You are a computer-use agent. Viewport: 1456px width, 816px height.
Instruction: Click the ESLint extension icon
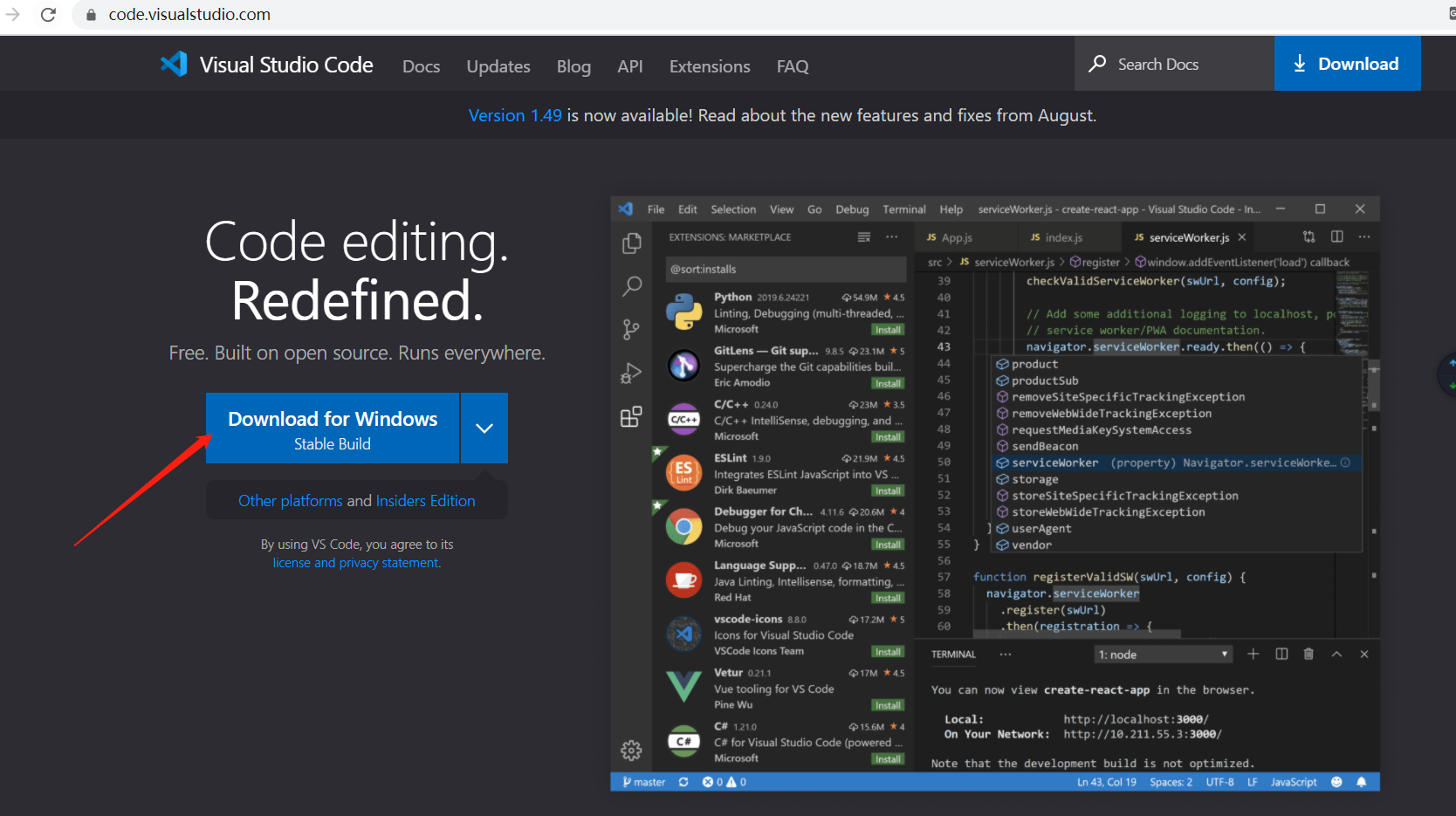click(x=684, y=473)
